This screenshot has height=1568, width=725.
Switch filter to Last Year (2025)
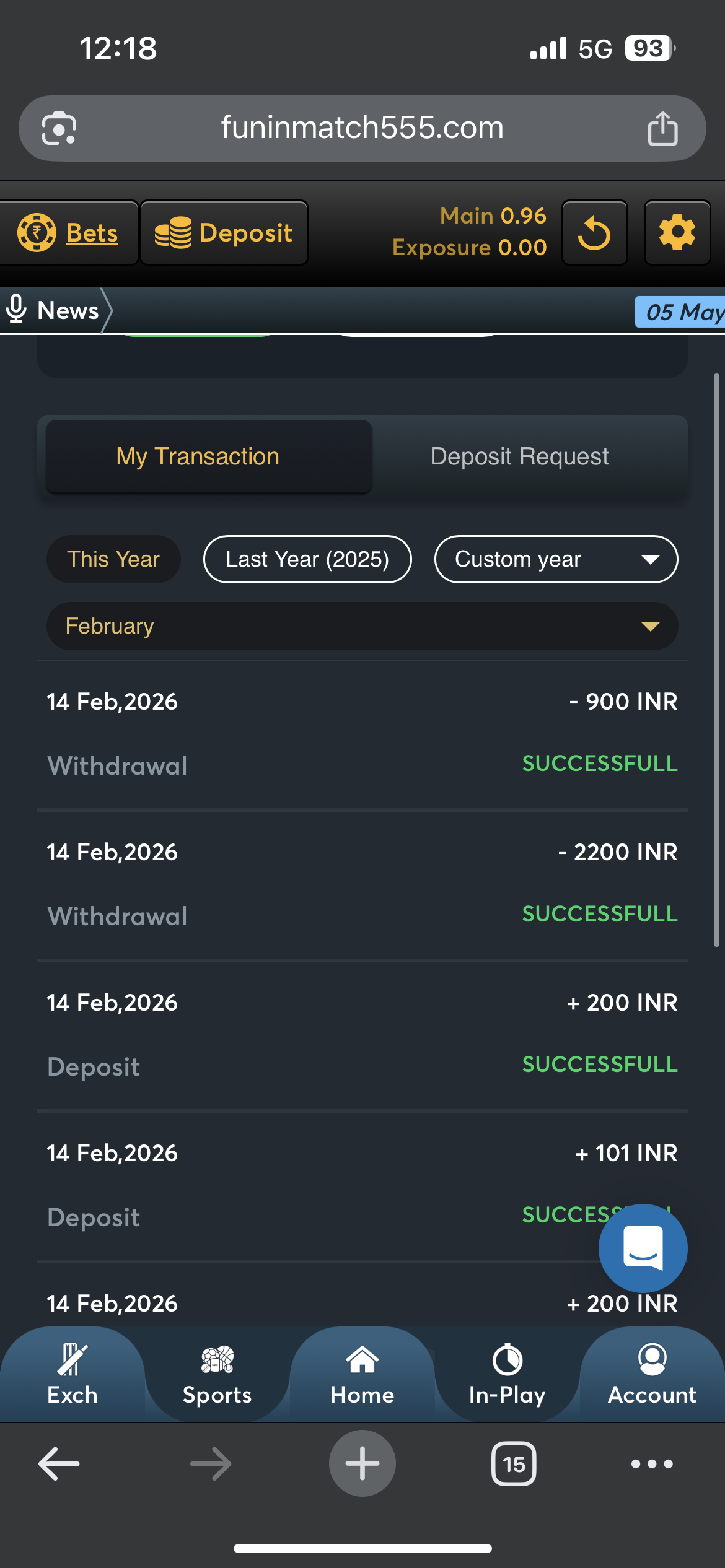307,559
